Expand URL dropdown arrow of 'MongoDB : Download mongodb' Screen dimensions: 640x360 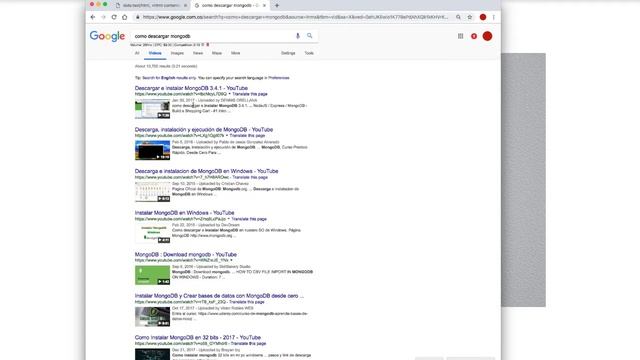[231, 260]
